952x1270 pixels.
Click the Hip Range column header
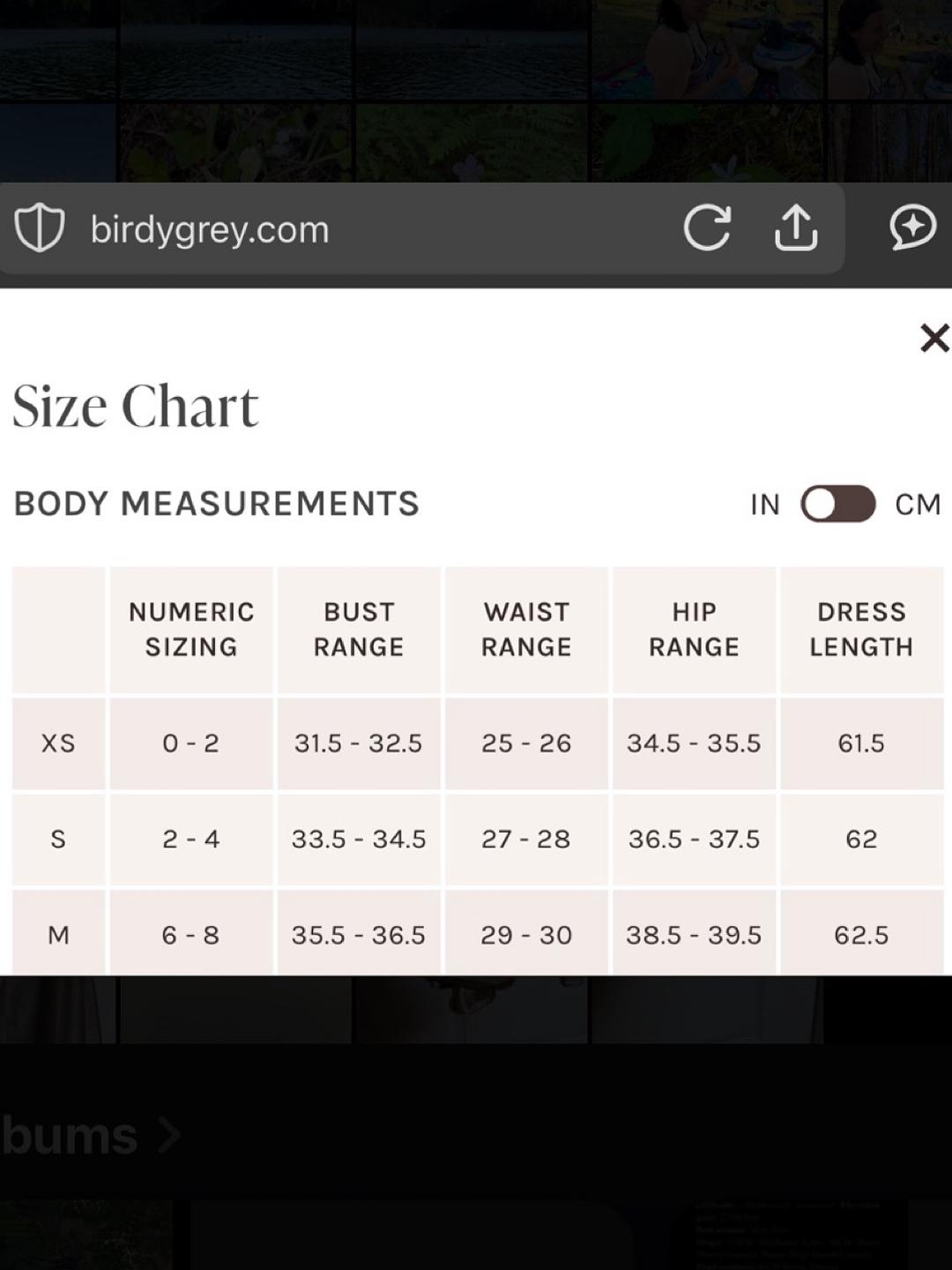coord(694,630)
